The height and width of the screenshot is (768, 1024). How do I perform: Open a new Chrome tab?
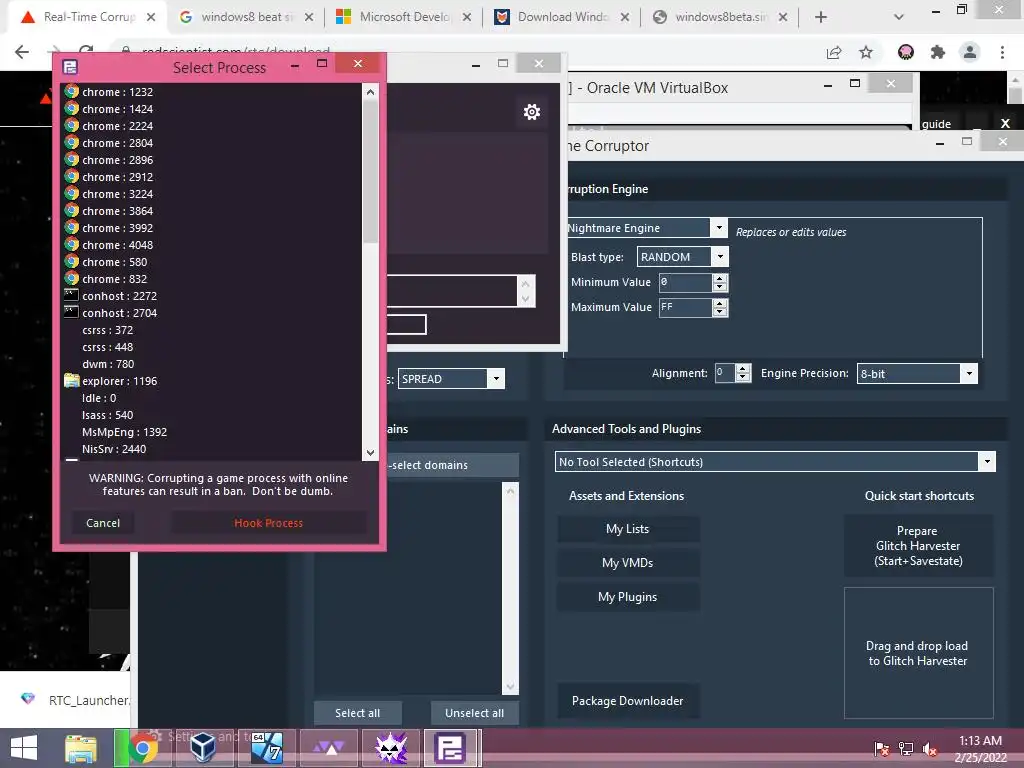(x=821, y=17)
